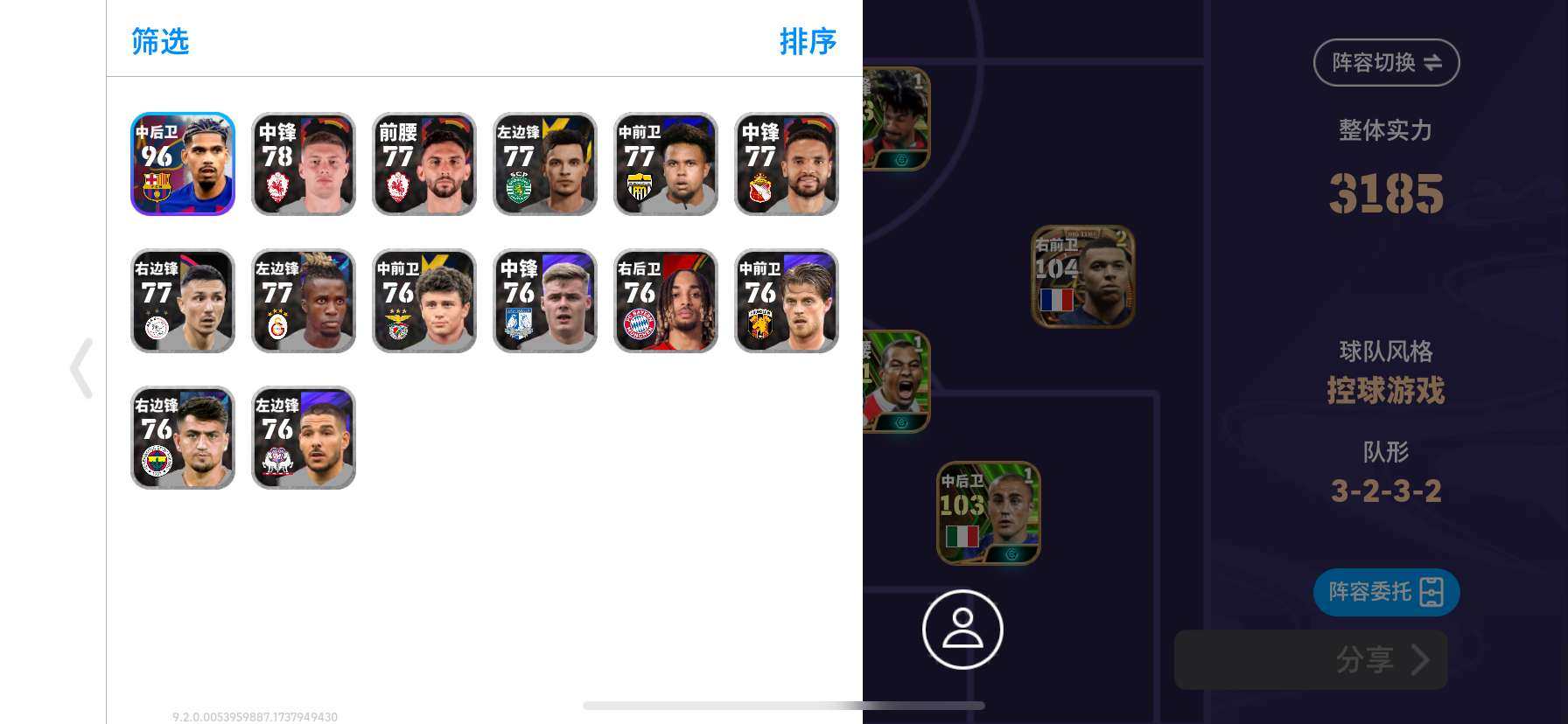Choose the Fenerbahçe 右边锋 76 card
The width and height of the screenshot is (1568, 724).
[x=183, y=437]
